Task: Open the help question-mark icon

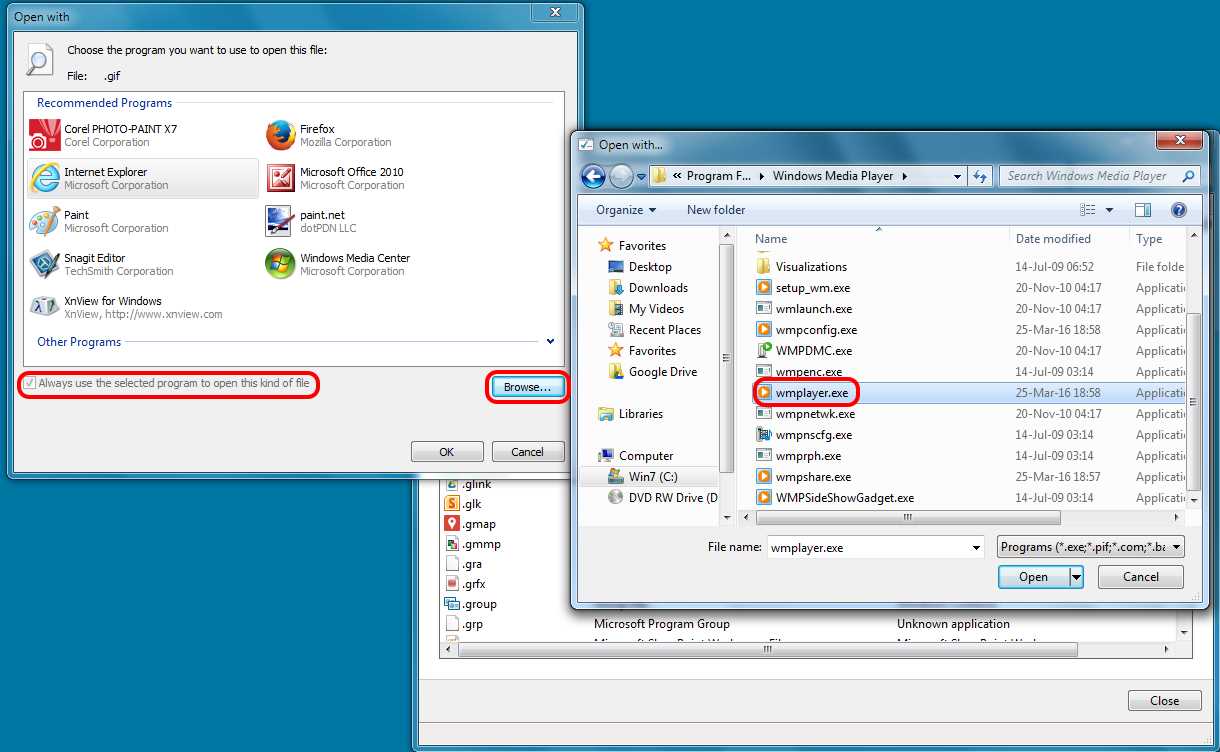Action: [1178, 210]
